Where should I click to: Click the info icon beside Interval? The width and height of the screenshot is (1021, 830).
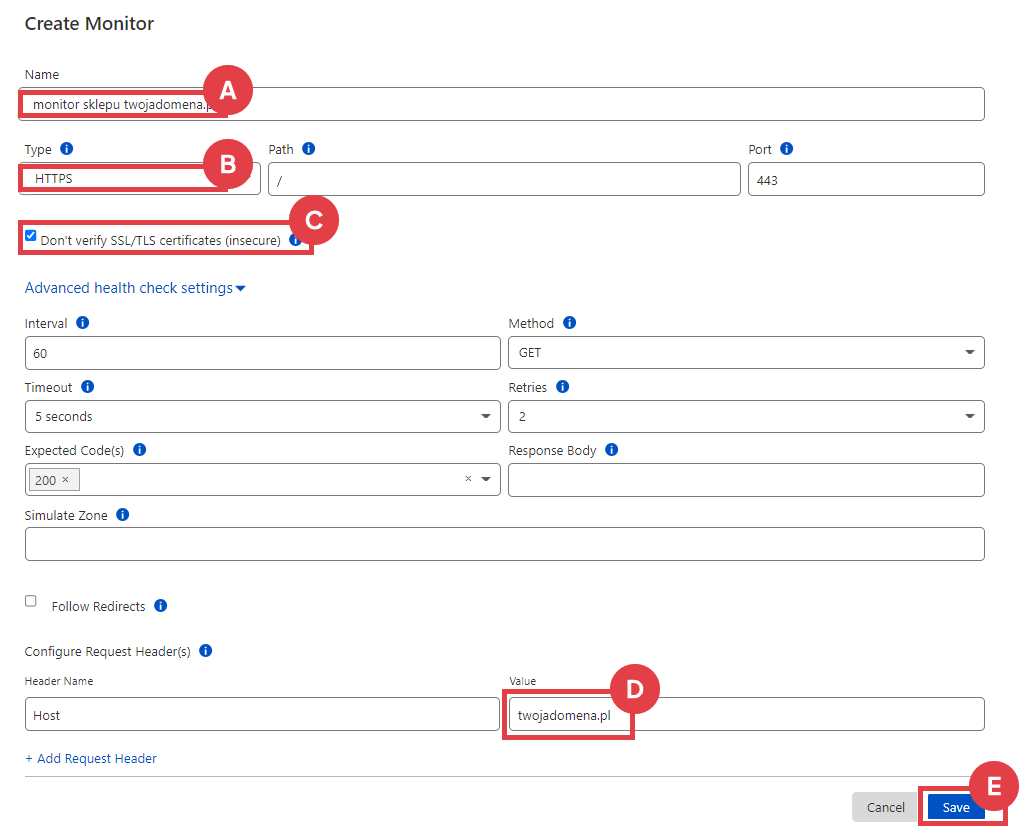(83, 323)
